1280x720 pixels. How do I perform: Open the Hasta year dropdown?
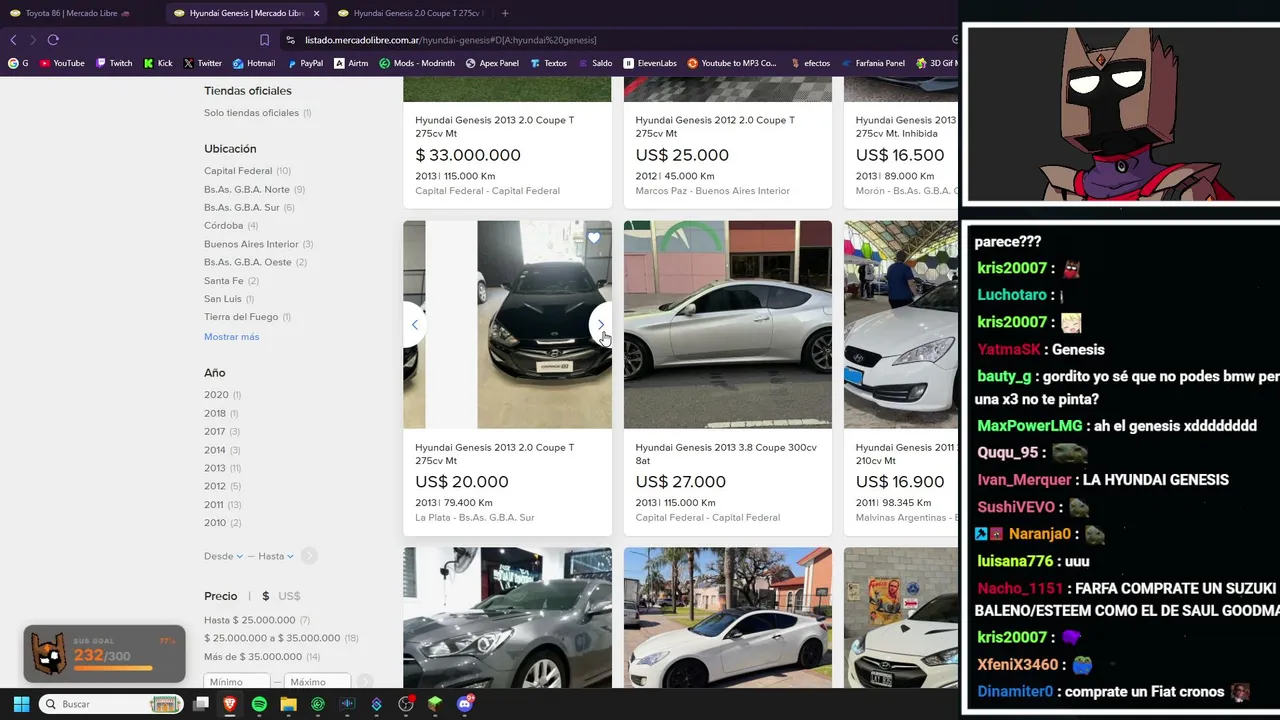coord(276,556)
